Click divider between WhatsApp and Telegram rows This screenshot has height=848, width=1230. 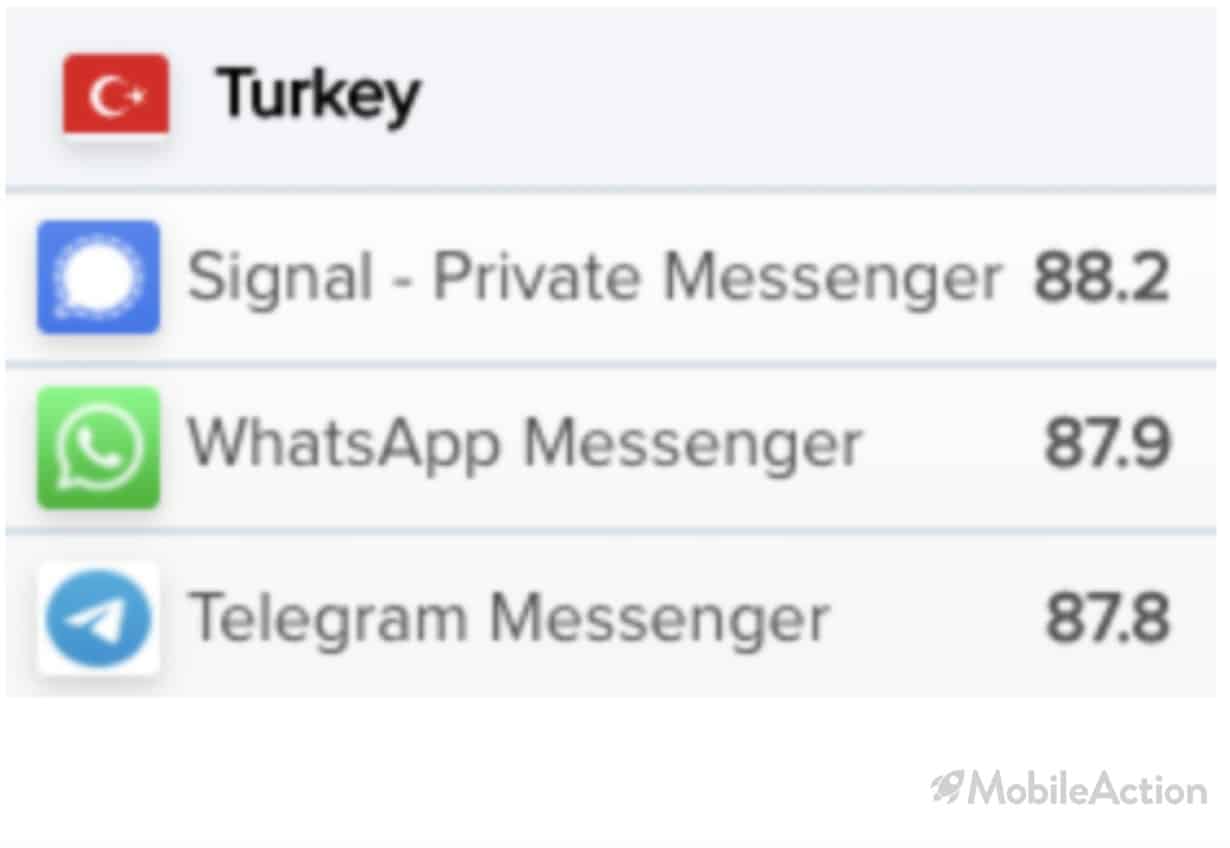coord(610,533)
